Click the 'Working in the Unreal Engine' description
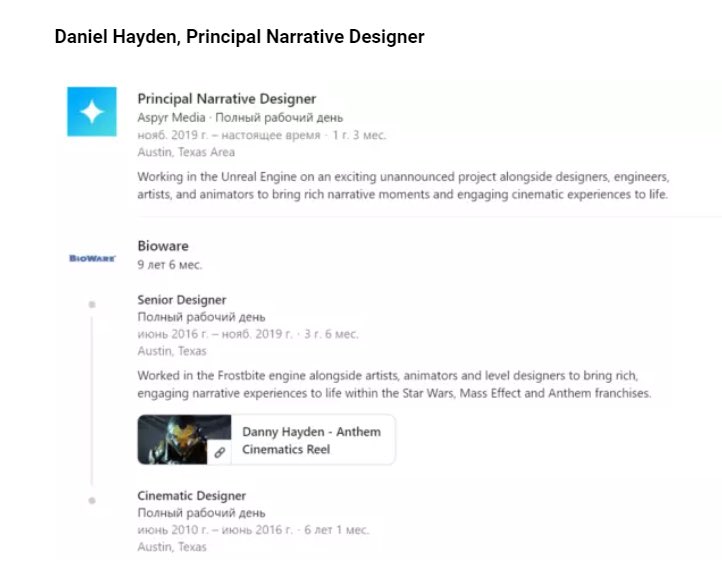The image size is (722, 566). click(403, 186)
